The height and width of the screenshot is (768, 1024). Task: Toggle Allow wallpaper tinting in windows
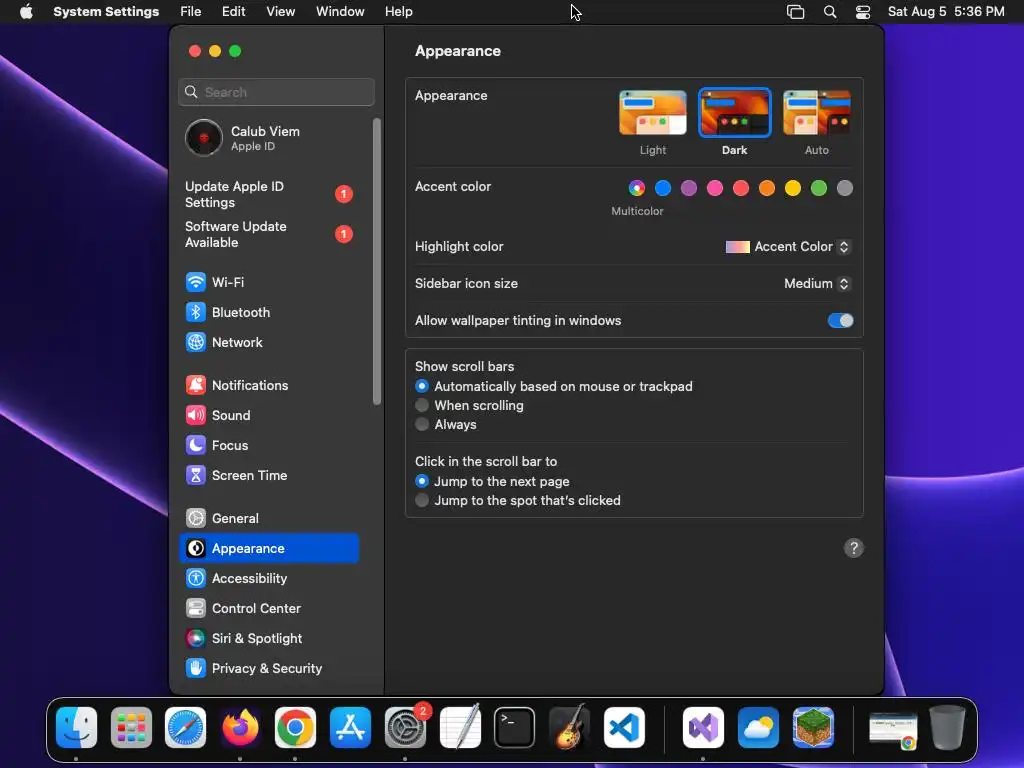840,321
